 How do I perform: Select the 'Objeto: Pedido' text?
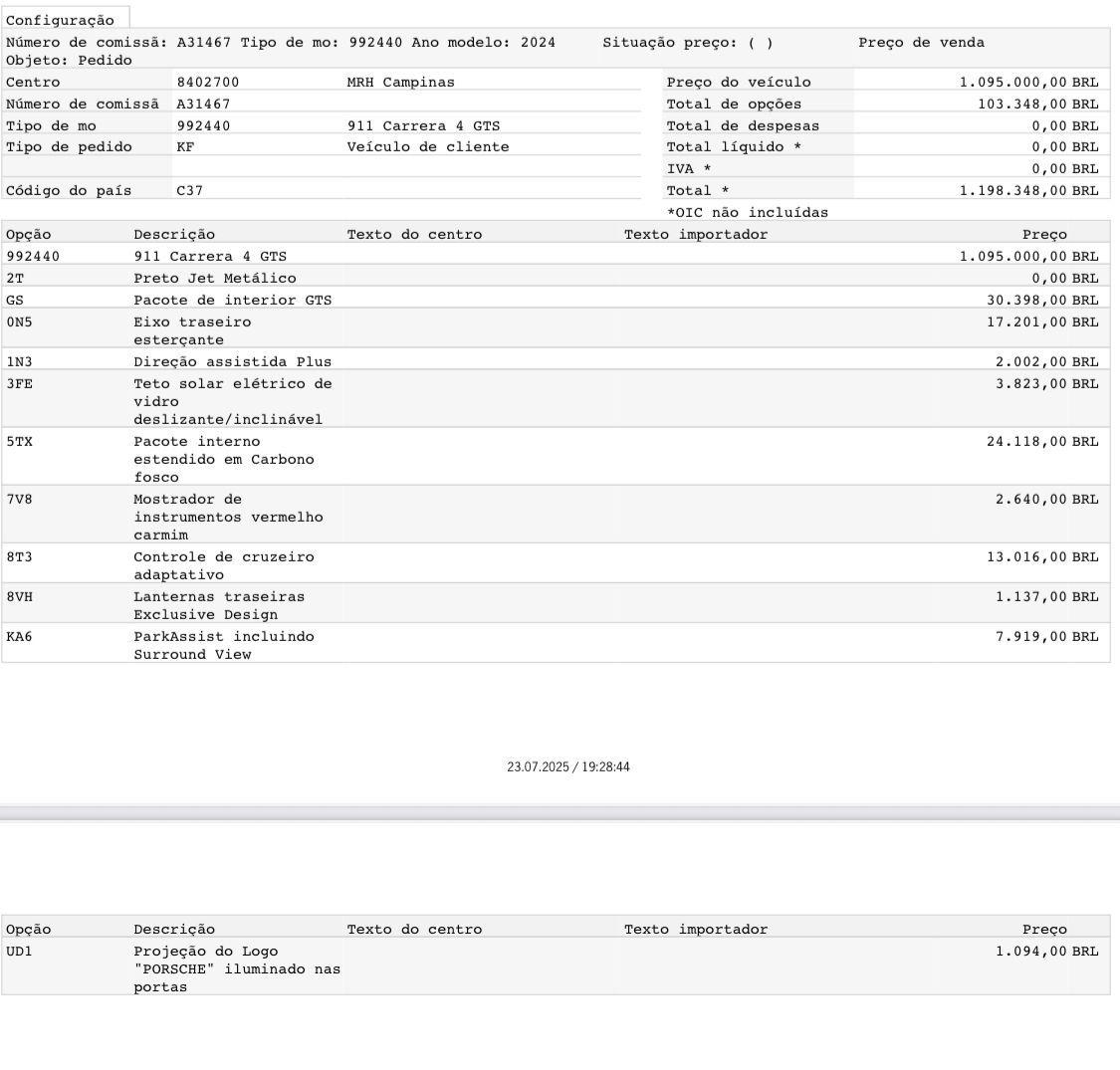coord(69,60)
